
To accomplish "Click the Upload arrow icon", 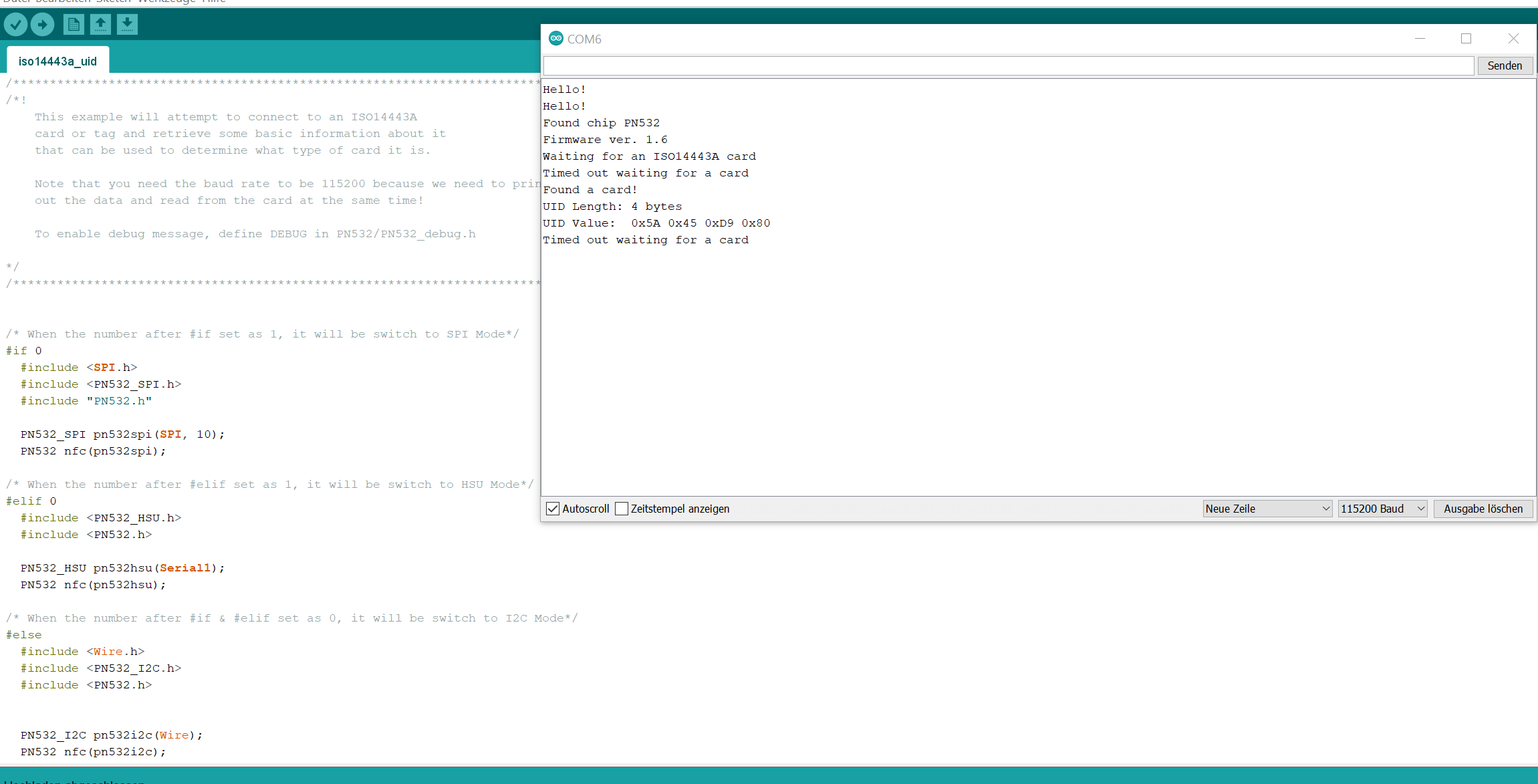I will pyautogui.click(x=42, y=25).
